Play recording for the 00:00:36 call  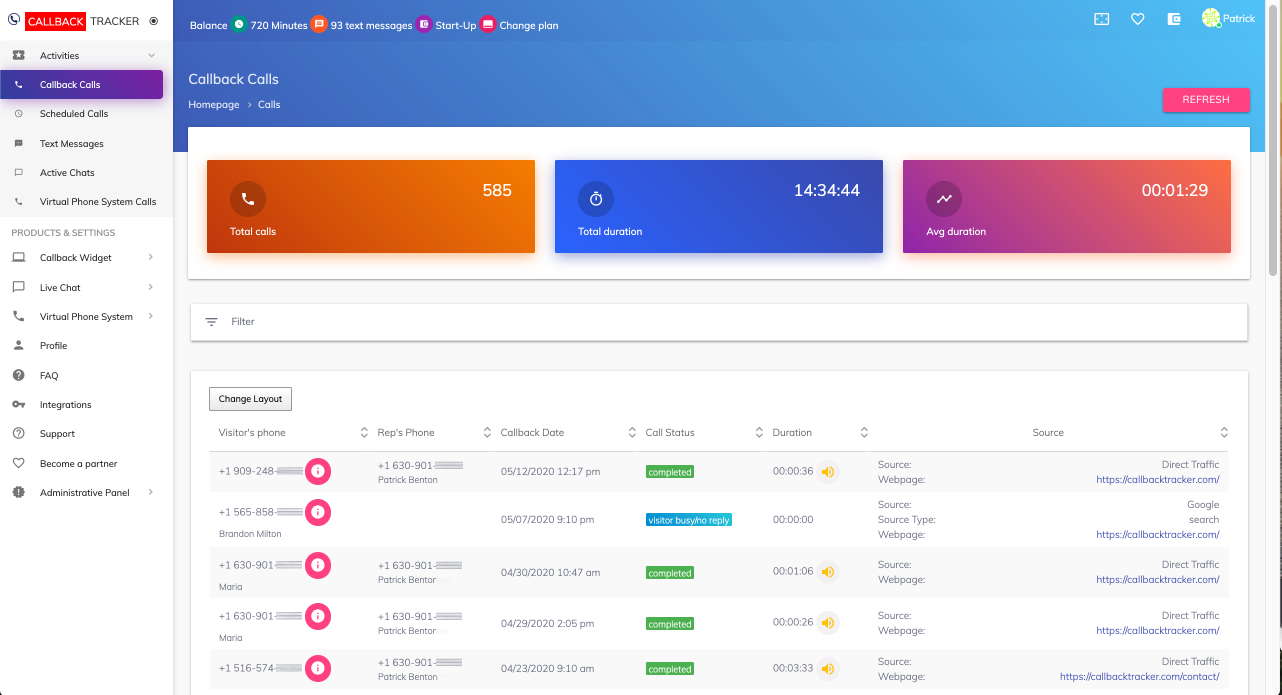[828, 471]
